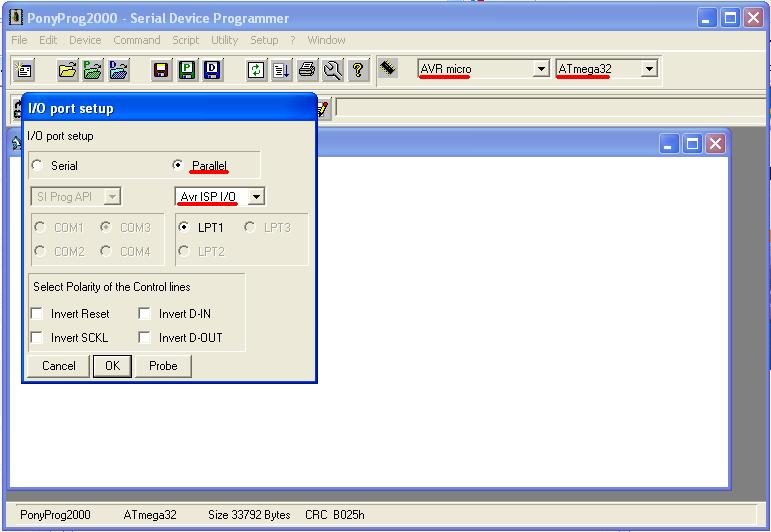This screenshot has width=771, height=532.
Task: Open the Device menu
Action: click(x=85, y=40)
